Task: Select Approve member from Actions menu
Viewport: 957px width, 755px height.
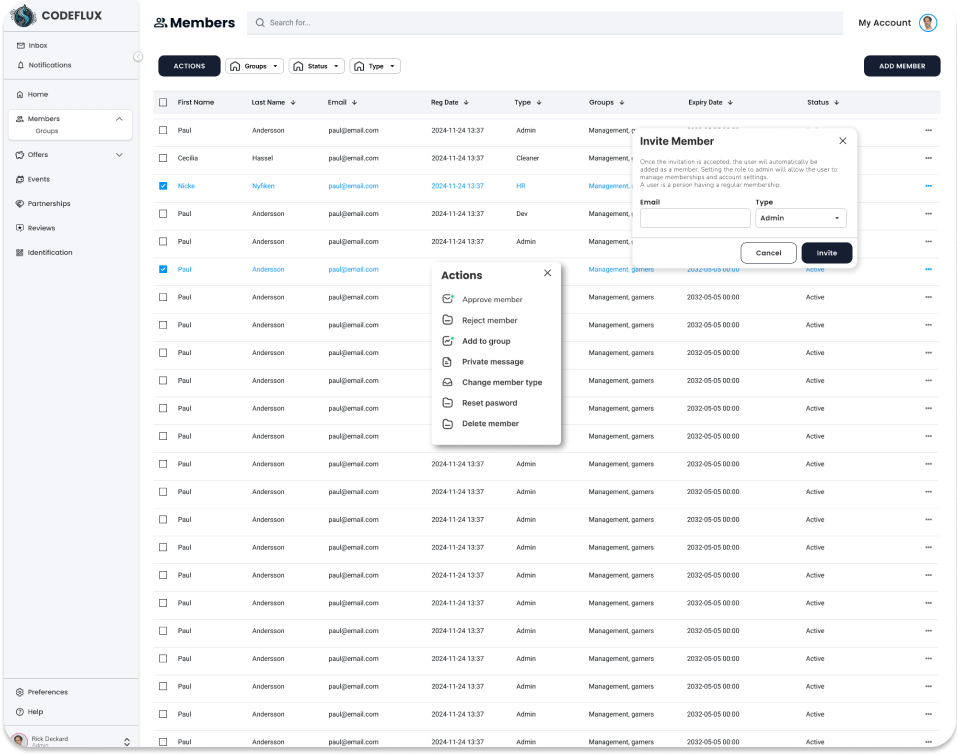Action: coord(491,300)
